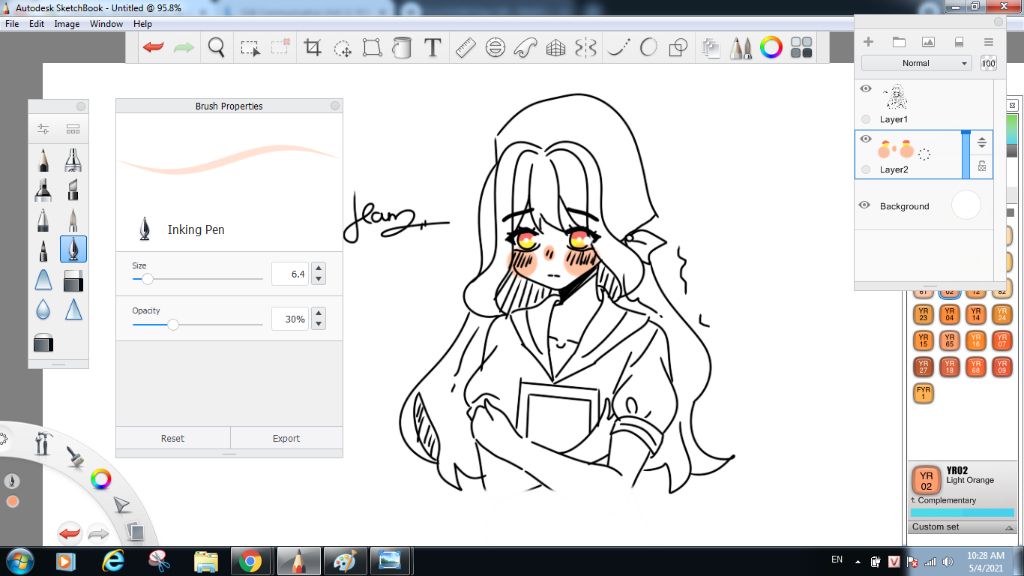Toggle the Layer Editor window icon
1024x576 pixels.
click(711, 48)
